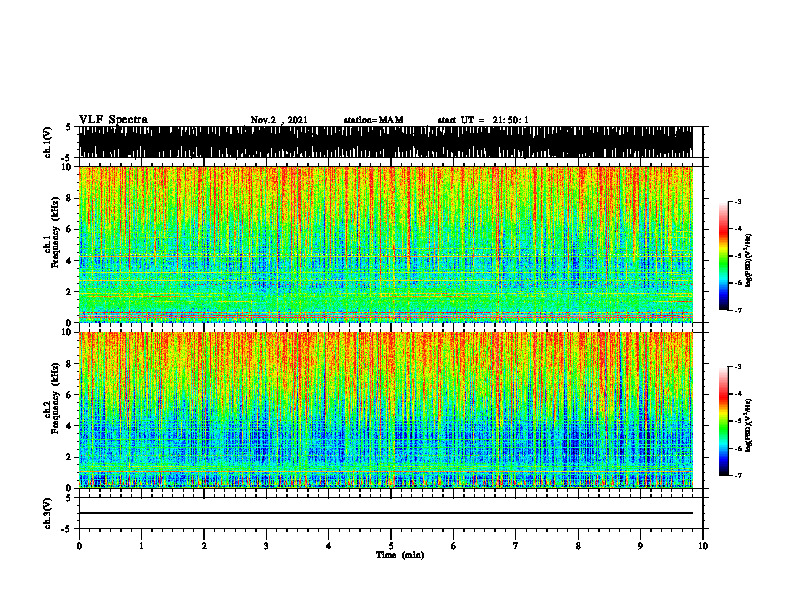792x612 pixels.
Task: Click the "9" tick on the time axis
Action: [x=640, y=546]
